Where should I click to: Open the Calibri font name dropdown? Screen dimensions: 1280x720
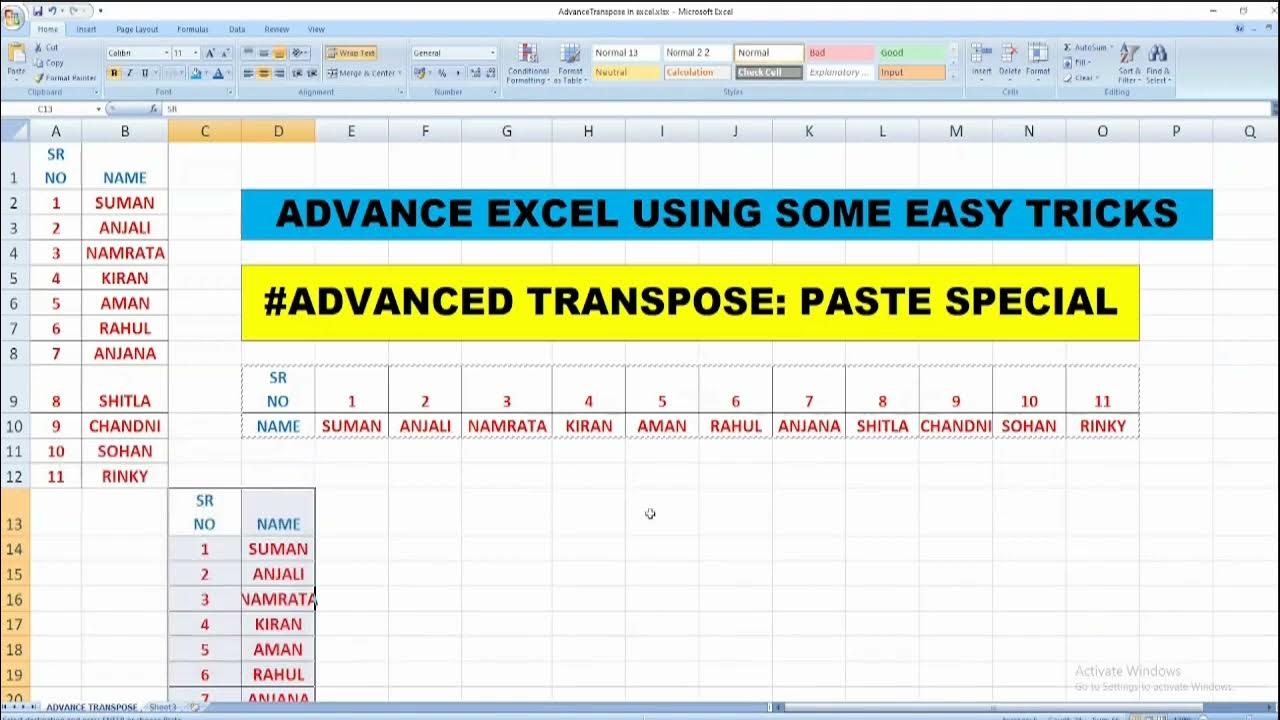166,53
